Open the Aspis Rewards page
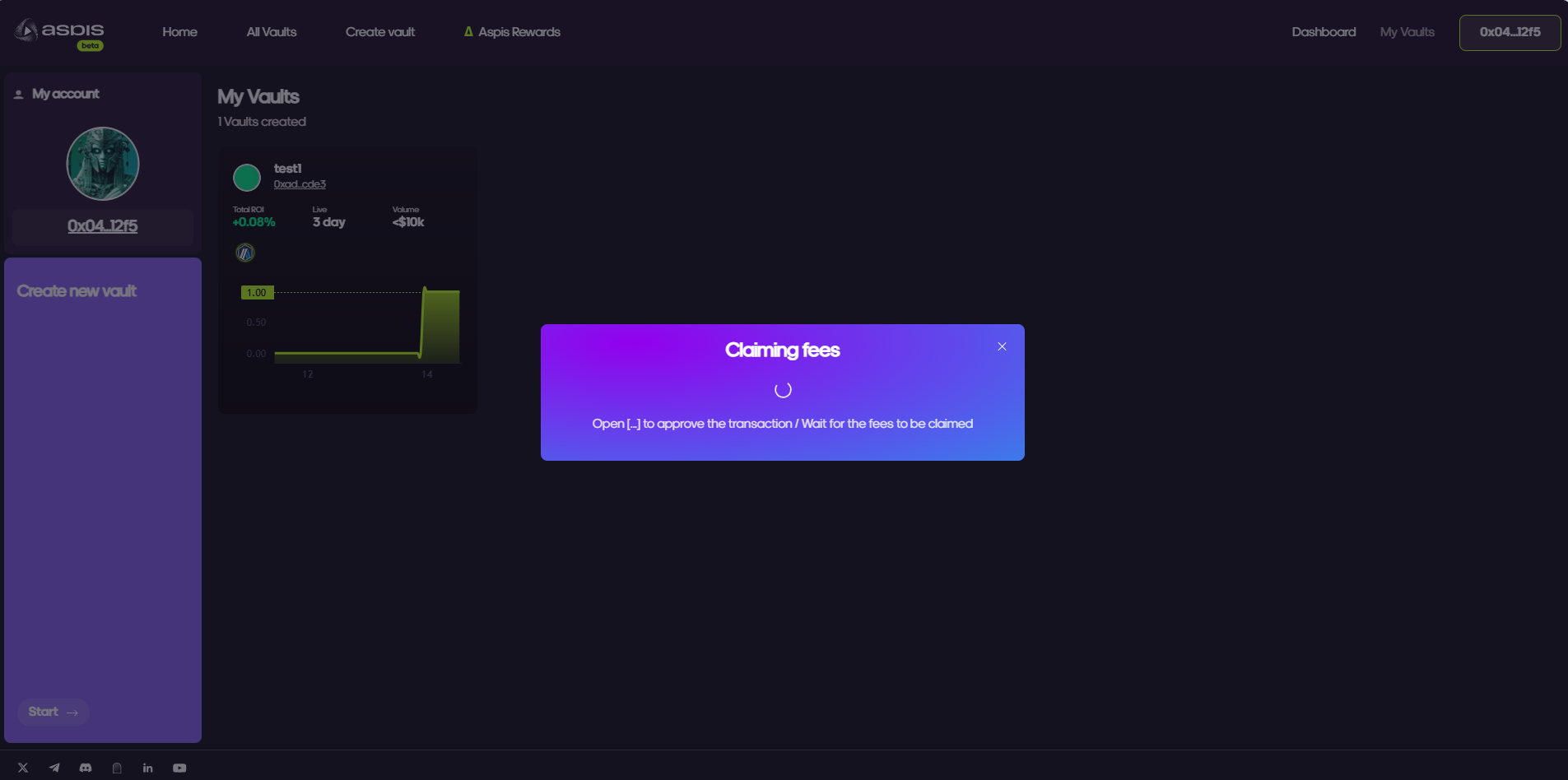 pyautogui.click(x=512, y=32)
